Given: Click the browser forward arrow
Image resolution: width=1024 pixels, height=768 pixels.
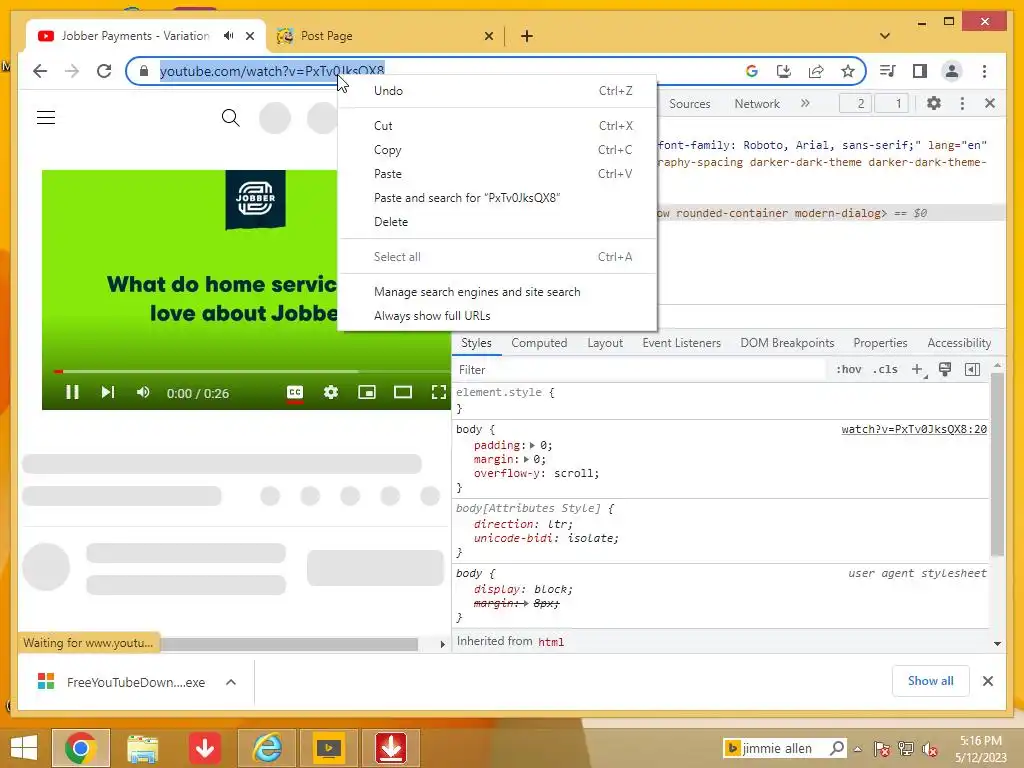Looking at the screenshot, I should coord(72,71).
